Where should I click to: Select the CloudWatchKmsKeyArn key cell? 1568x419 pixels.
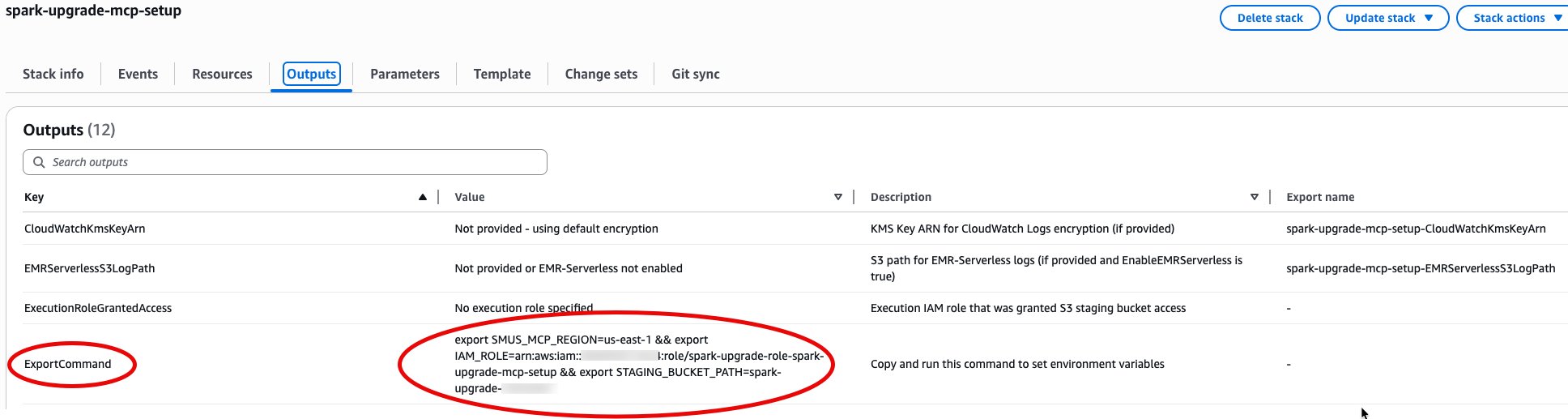[x=85, y=229]
